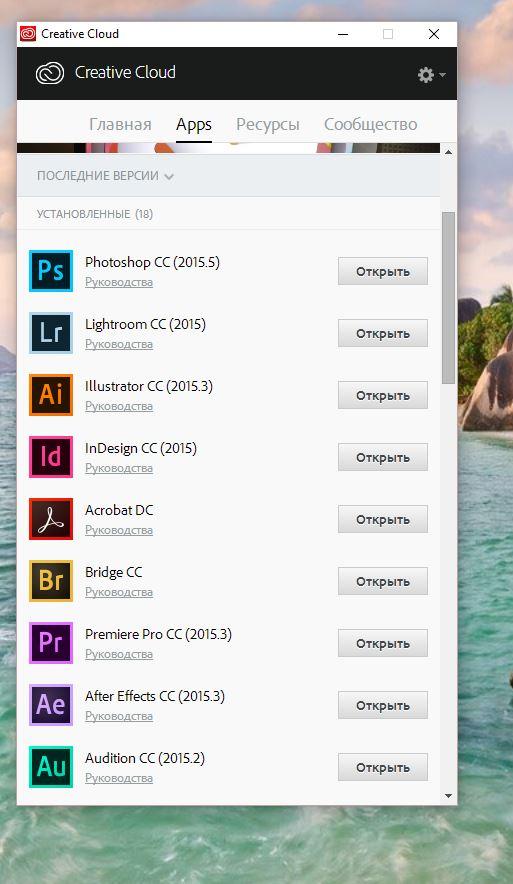This screenshot has height=884, width=513.
Task: Click the After Effects CC (2015.3) name
Action: click(x=155, y=696)
